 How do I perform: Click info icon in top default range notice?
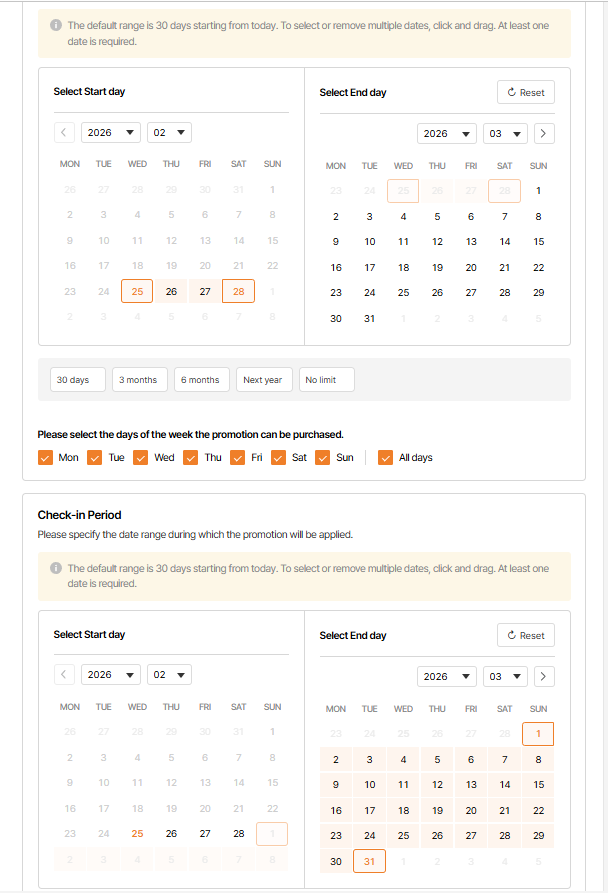[56, 25]
